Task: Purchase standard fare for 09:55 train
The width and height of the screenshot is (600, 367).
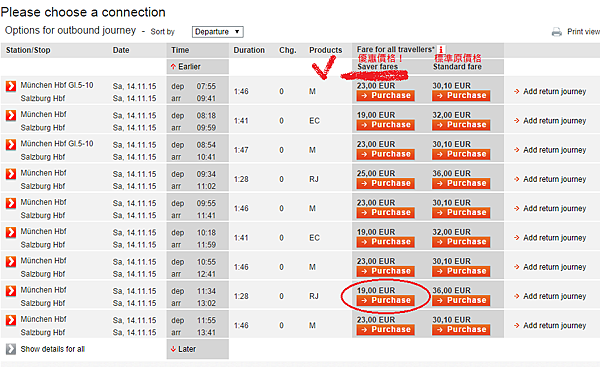Action: point(461,212)
